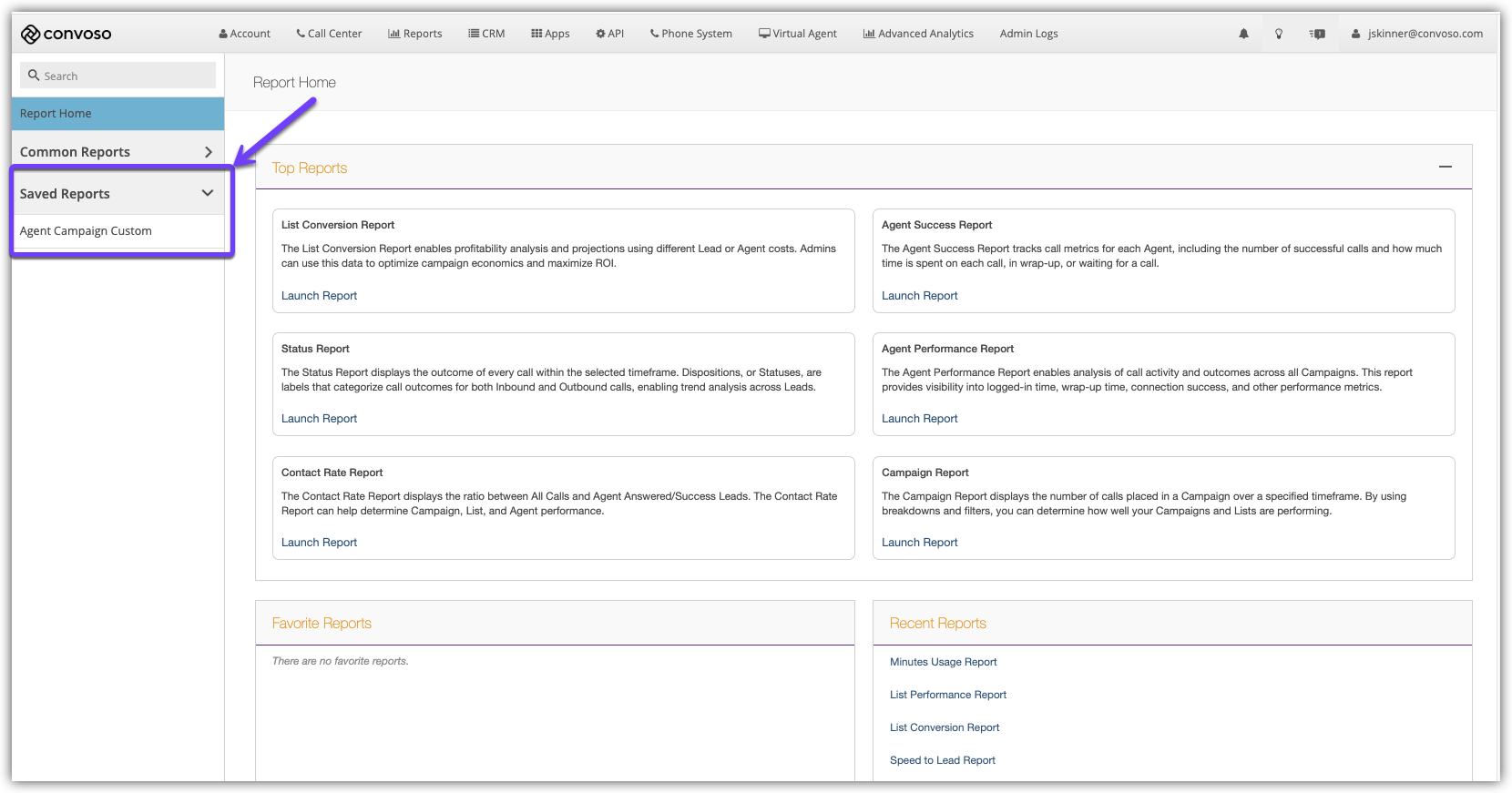Open the user account email dropdown
Viewport: 1512px width, 793px height.
tap(1416, 34)
